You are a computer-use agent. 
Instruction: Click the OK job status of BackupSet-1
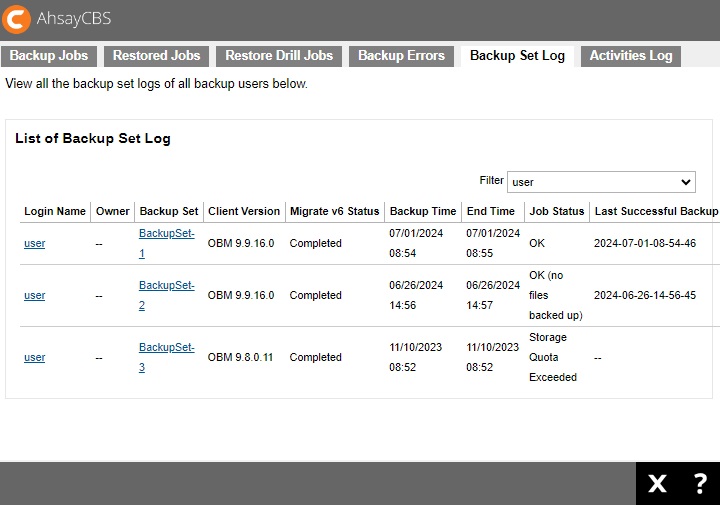[x=537, y=243]
